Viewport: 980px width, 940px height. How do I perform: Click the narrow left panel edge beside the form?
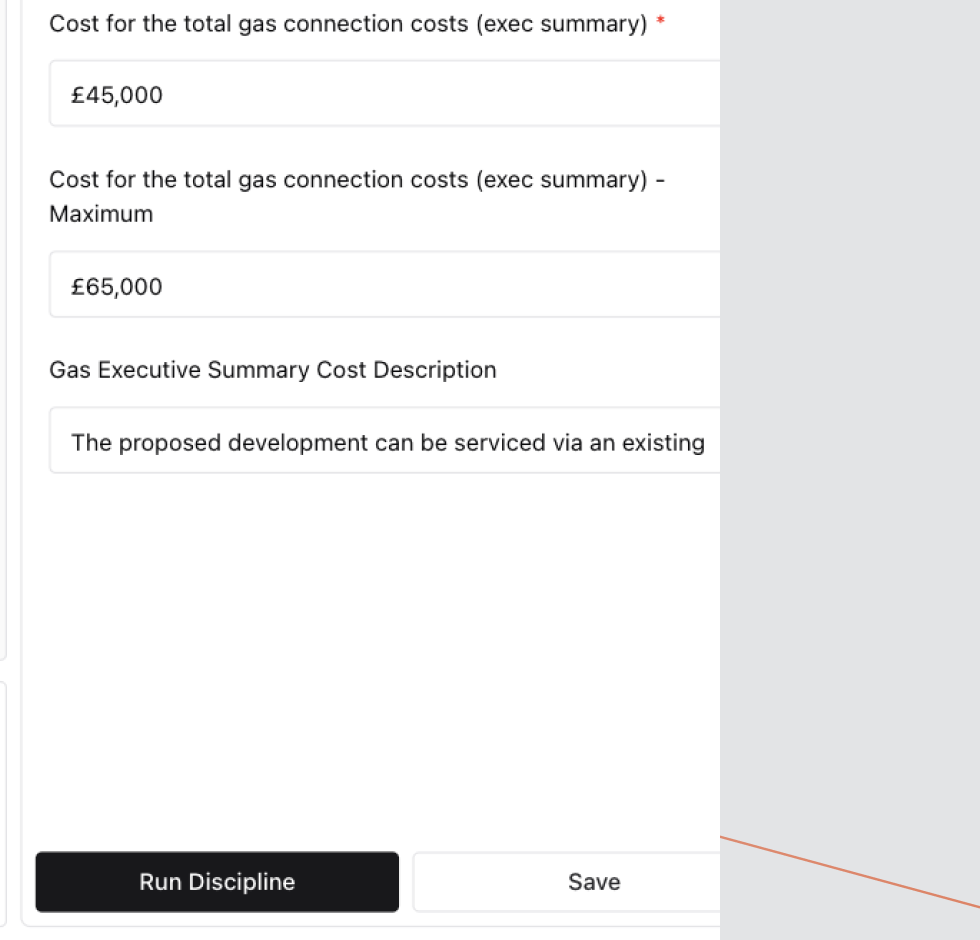click(x=4, y=400)
